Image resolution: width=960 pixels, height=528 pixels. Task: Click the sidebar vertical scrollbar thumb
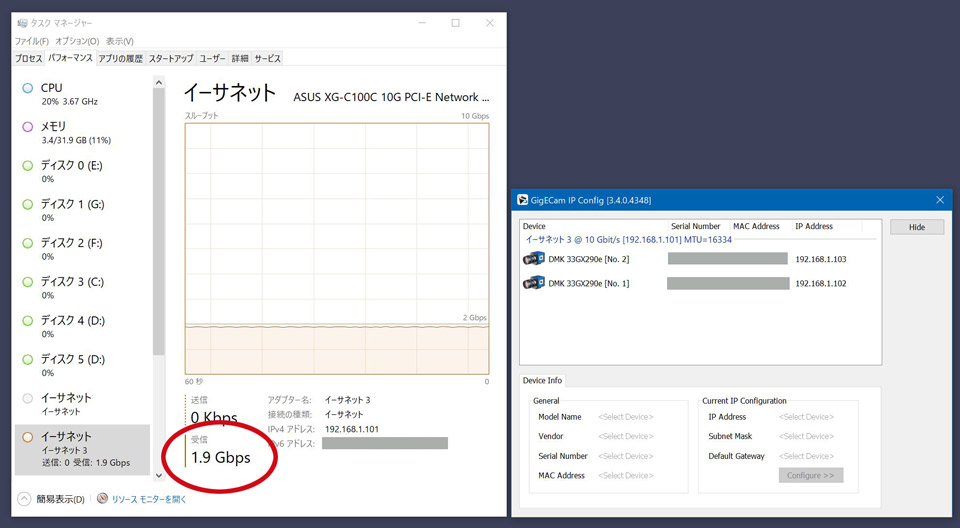pyautogui.click(x=159, y=222)
